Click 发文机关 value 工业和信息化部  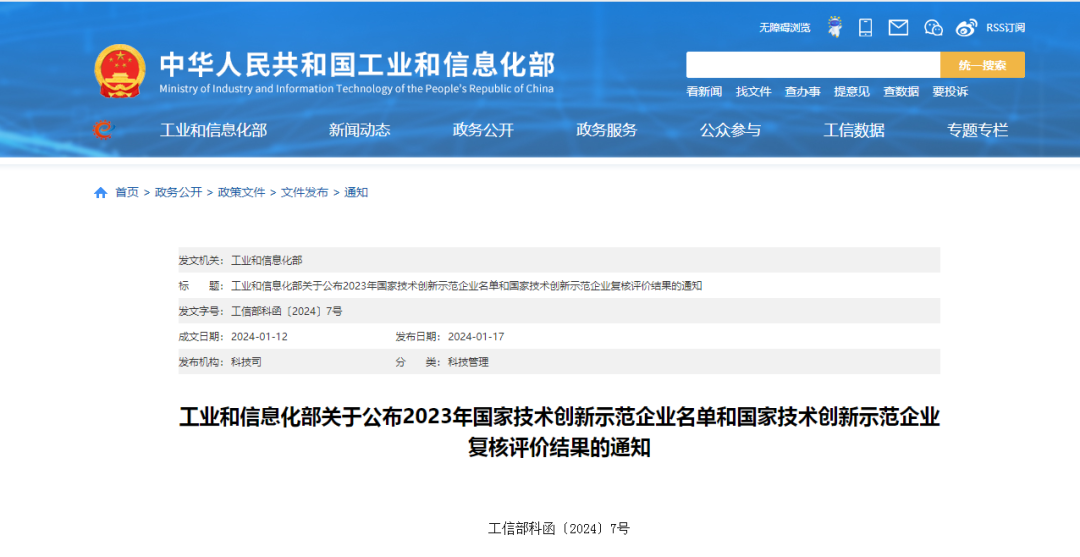(267, 260)
